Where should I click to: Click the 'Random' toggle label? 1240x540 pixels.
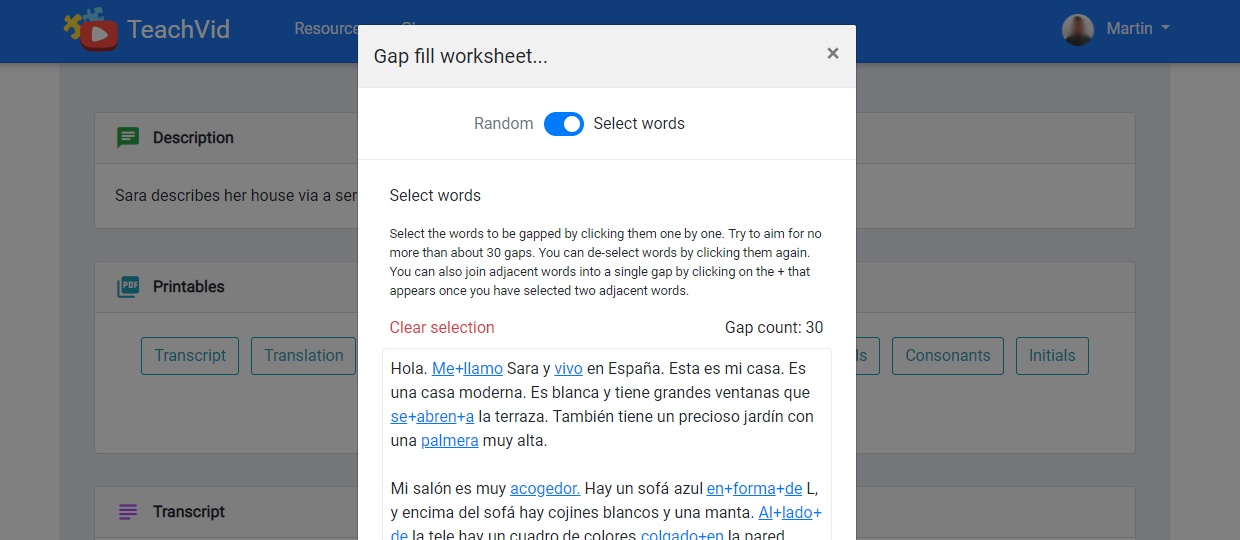click(503, 124)
